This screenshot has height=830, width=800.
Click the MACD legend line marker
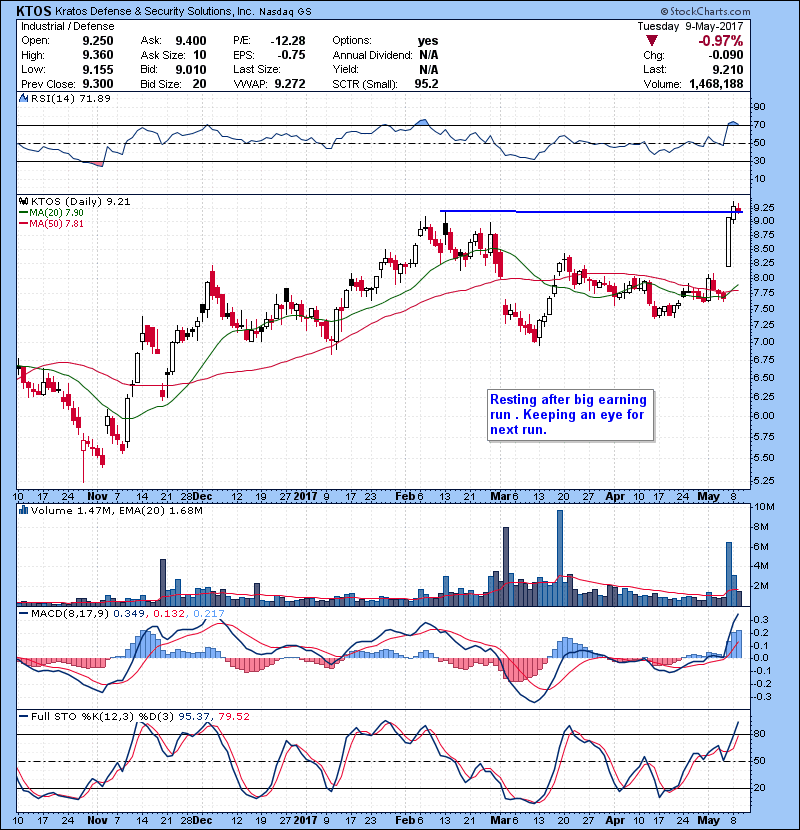[x=24, y=614]
